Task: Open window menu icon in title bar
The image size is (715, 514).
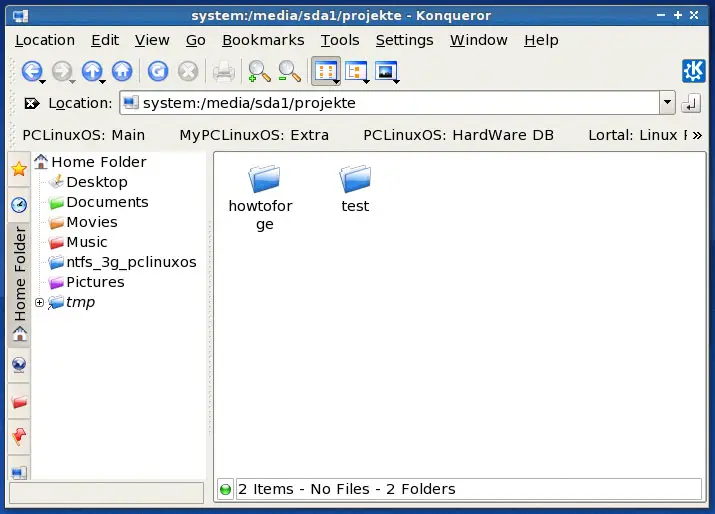Action: (21, 16)
